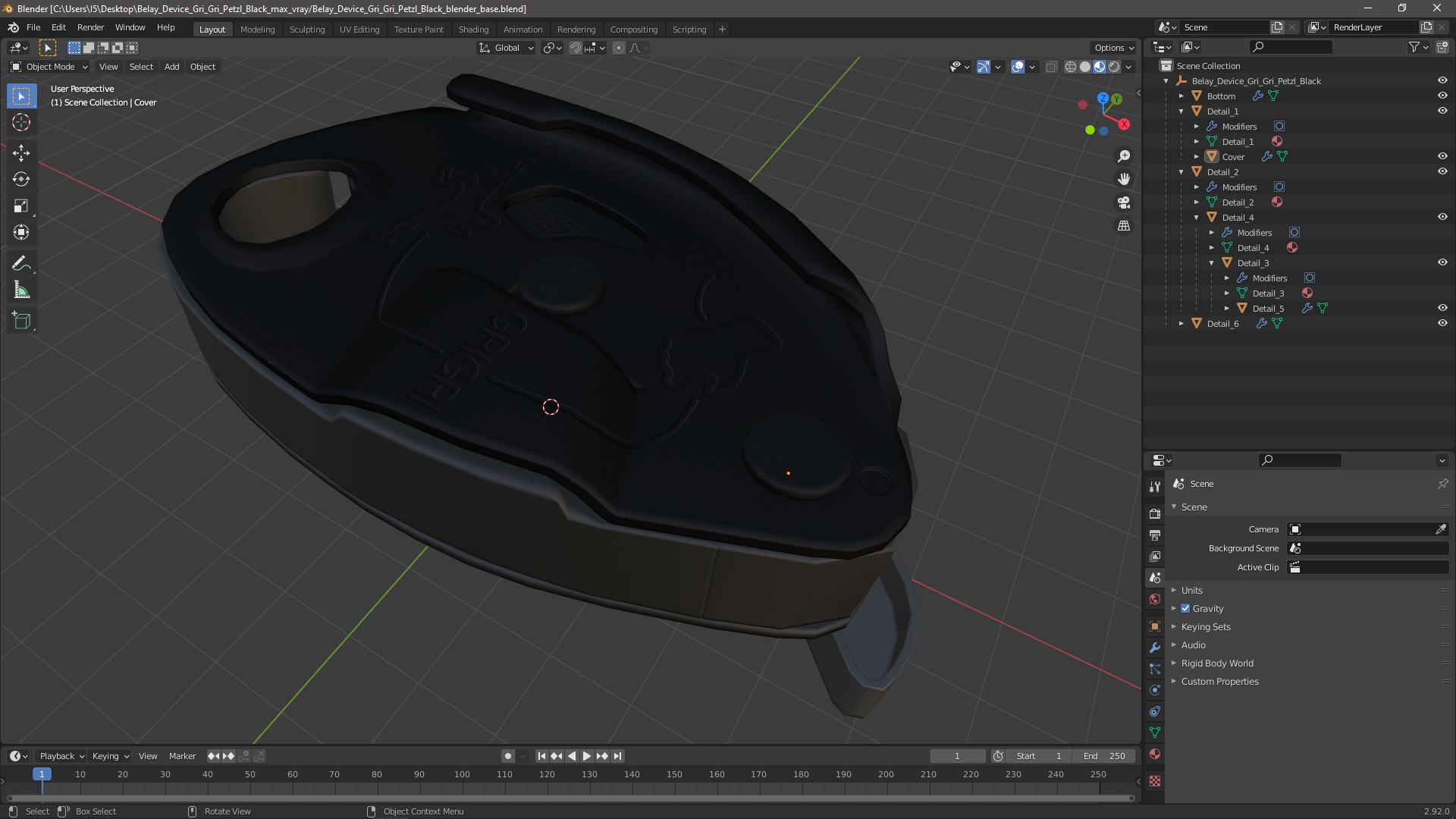Select the Annotate tool
1456x819 pixels.
(x=21, y=264)
